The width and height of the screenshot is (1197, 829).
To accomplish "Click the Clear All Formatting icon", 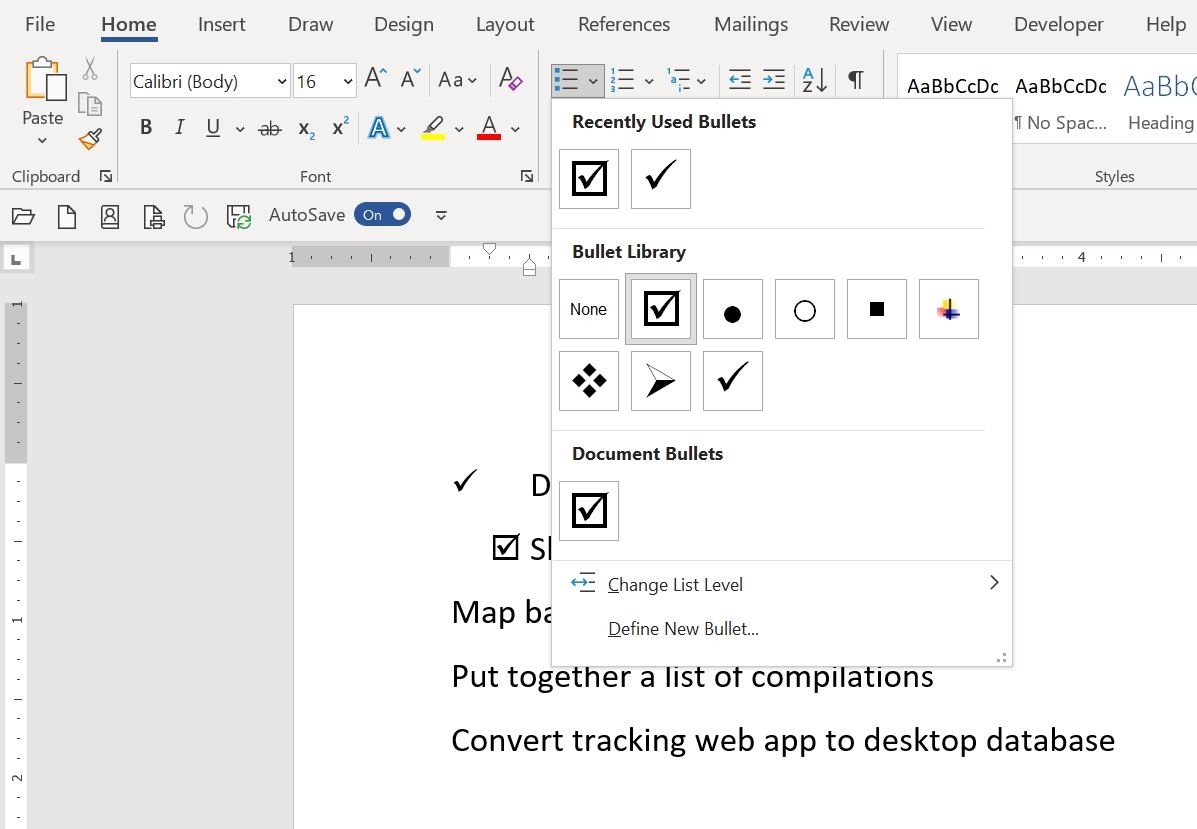I will [x=510, y=79].
